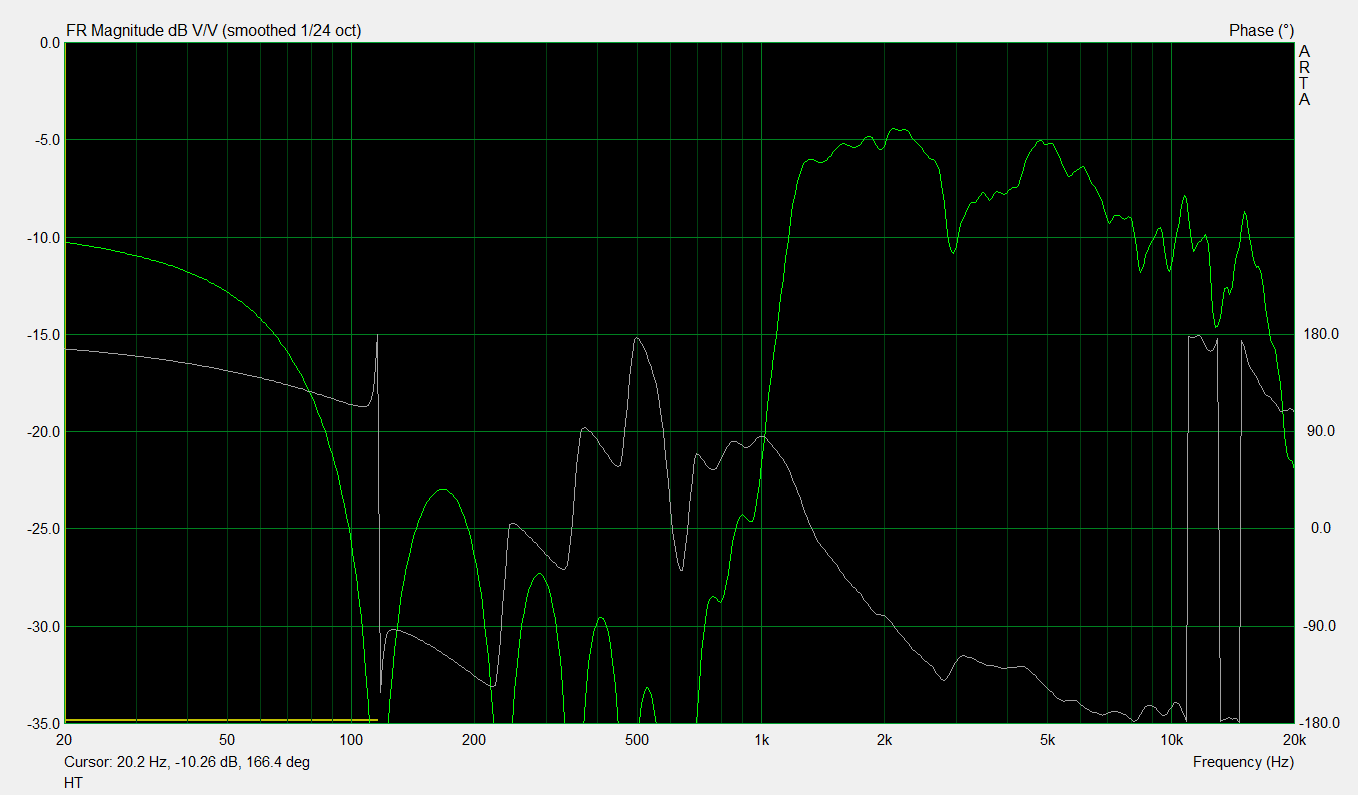Click the yellow marker bar at graph bottom-left
The image size is (1358, 795).
point(220,720)
